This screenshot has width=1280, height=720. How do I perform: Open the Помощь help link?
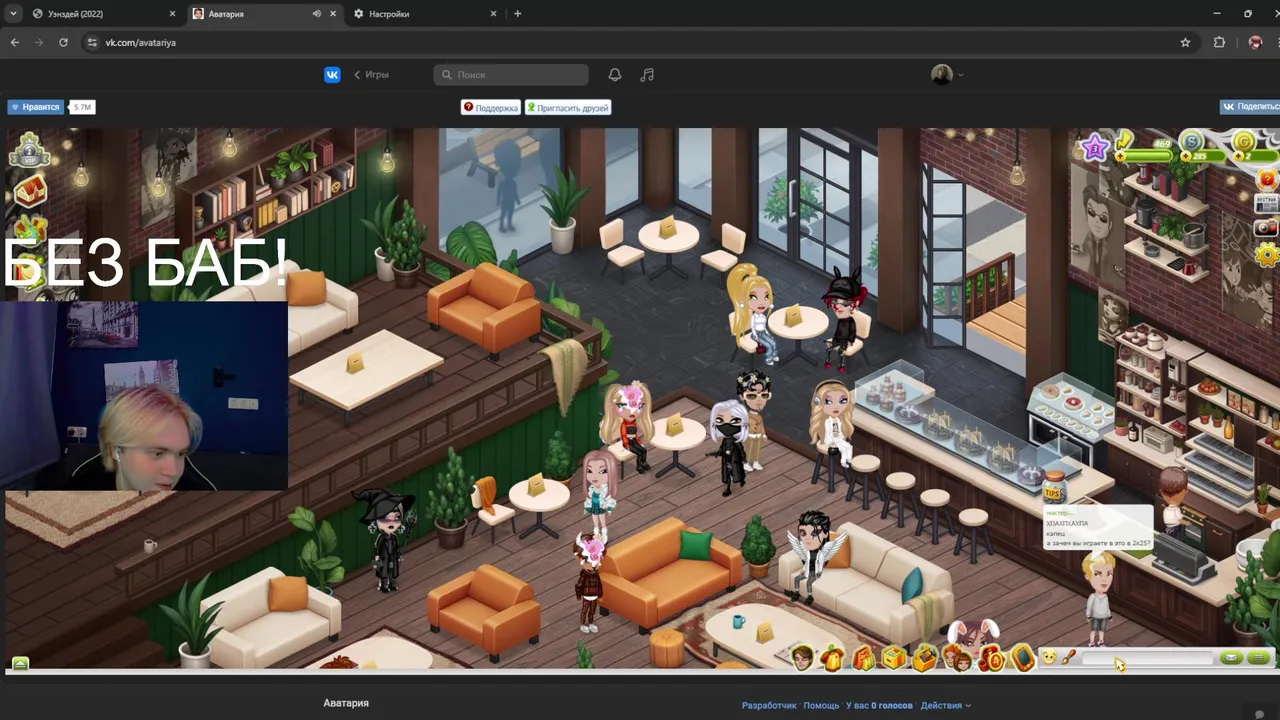point(821,705)
